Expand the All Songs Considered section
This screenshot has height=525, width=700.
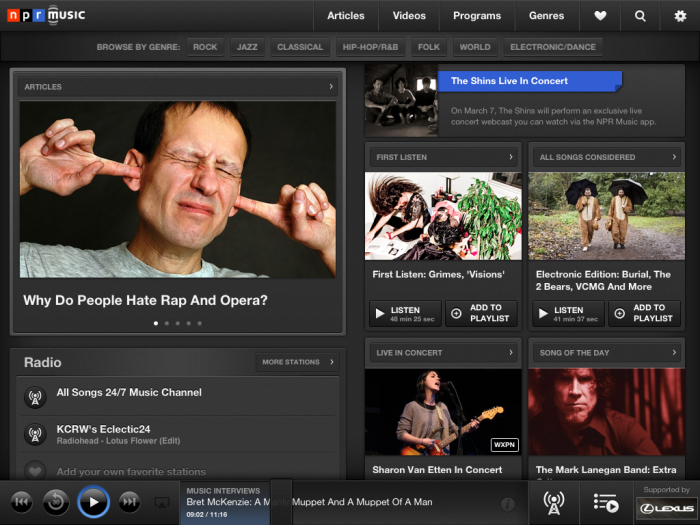click(607, 157)
